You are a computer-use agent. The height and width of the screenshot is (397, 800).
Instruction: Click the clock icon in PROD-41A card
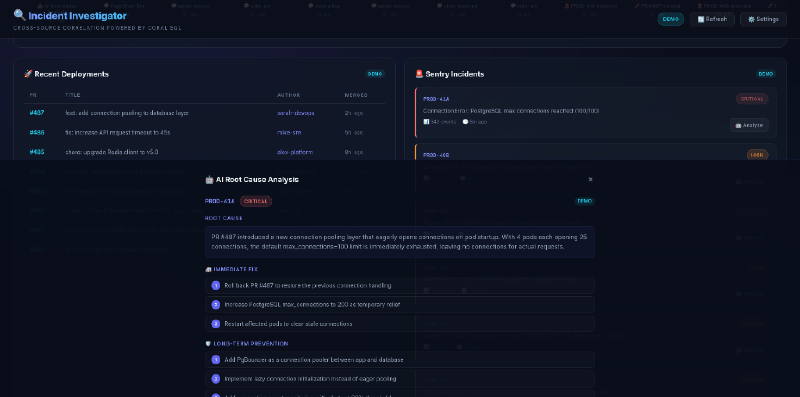(x=465, y=122)
